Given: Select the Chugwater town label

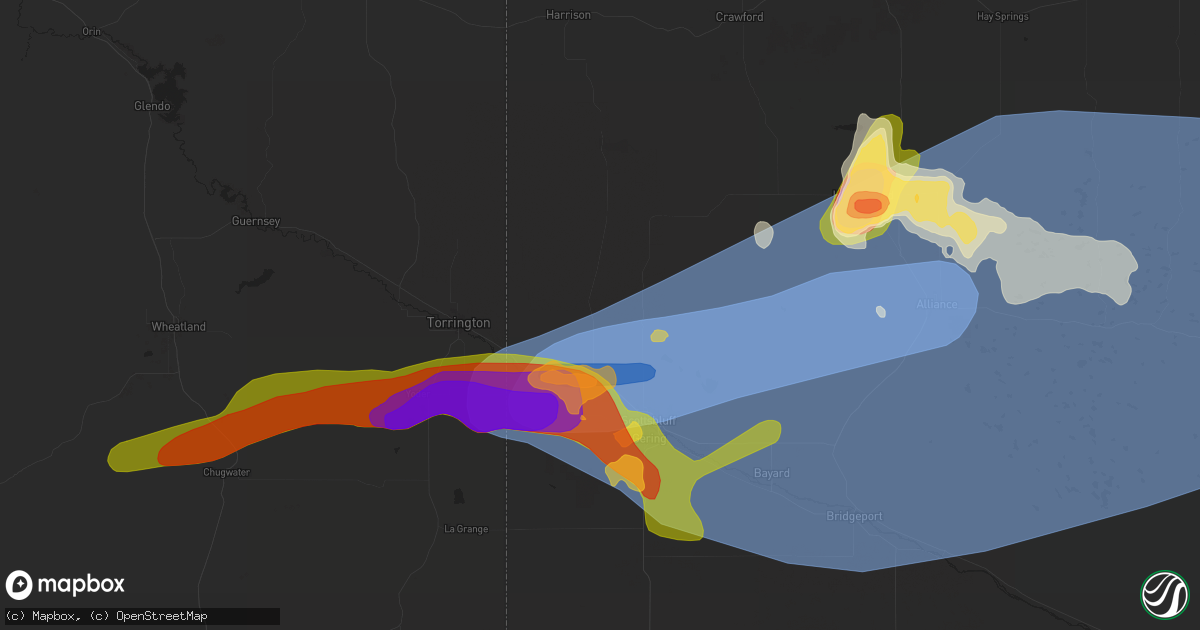Looking at the screenshot, I should point(226,472).
